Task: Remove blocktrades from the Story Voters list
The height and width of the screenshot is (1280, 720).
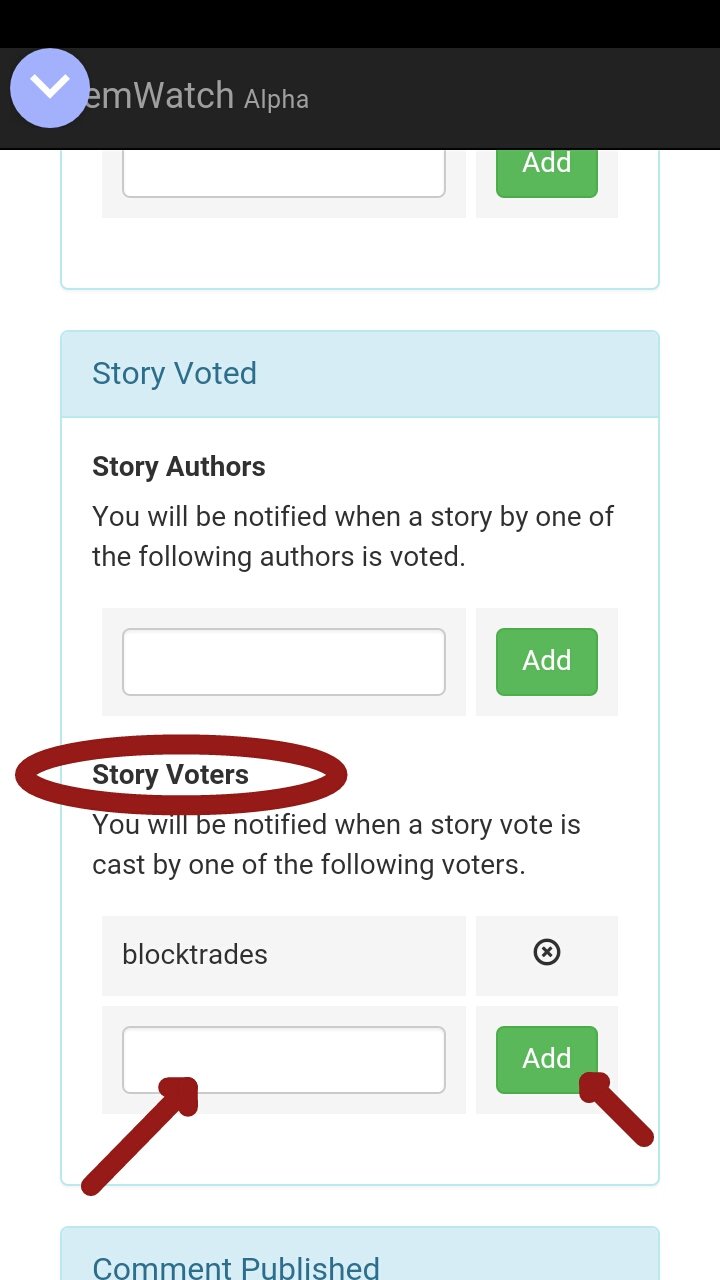Action: [x=546, y=953]
